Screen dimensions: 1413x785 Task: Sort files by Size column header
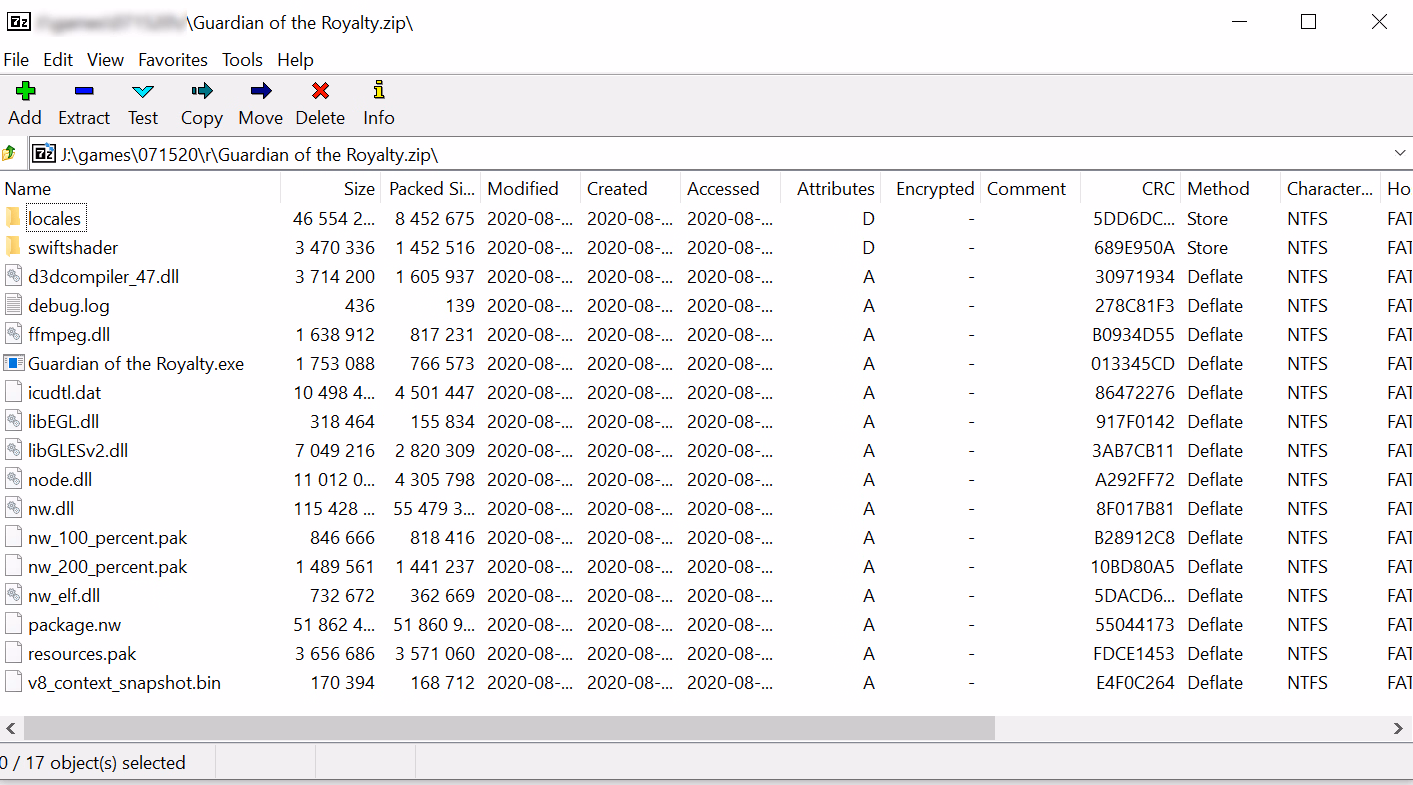click(330, 188)
